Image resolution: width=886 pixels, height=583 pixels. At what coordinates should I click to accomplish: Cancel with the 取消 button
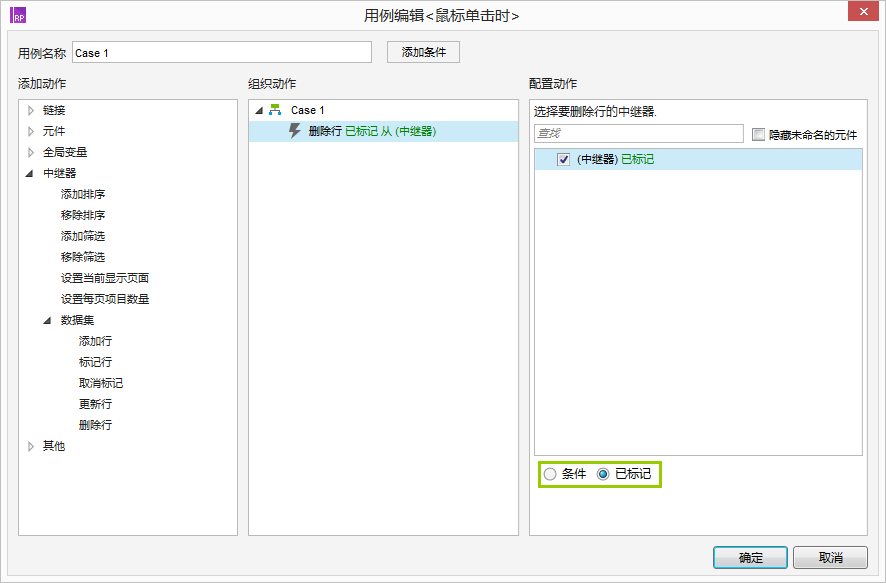tap(830, 558)
